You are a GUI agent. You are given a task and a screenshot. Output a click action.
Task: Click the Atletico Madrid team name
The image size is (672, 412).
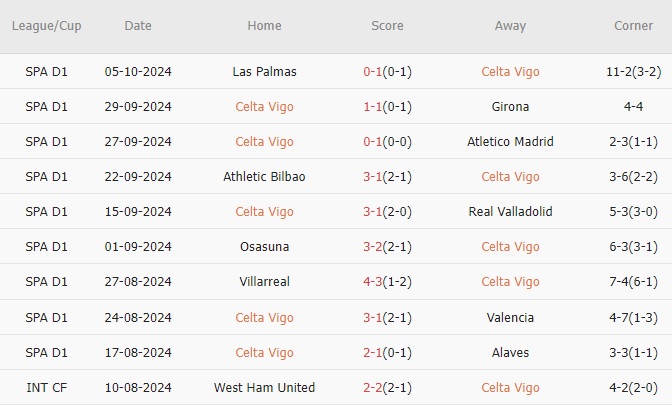pyautogui.click(x=510, y=142)
